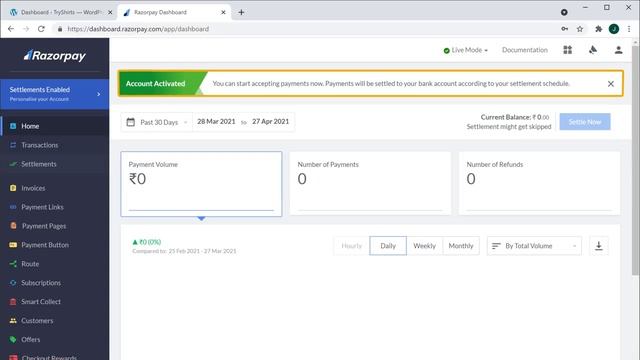
Task: Click the Transactions arrows icon
Action: (x=13, y=145)
